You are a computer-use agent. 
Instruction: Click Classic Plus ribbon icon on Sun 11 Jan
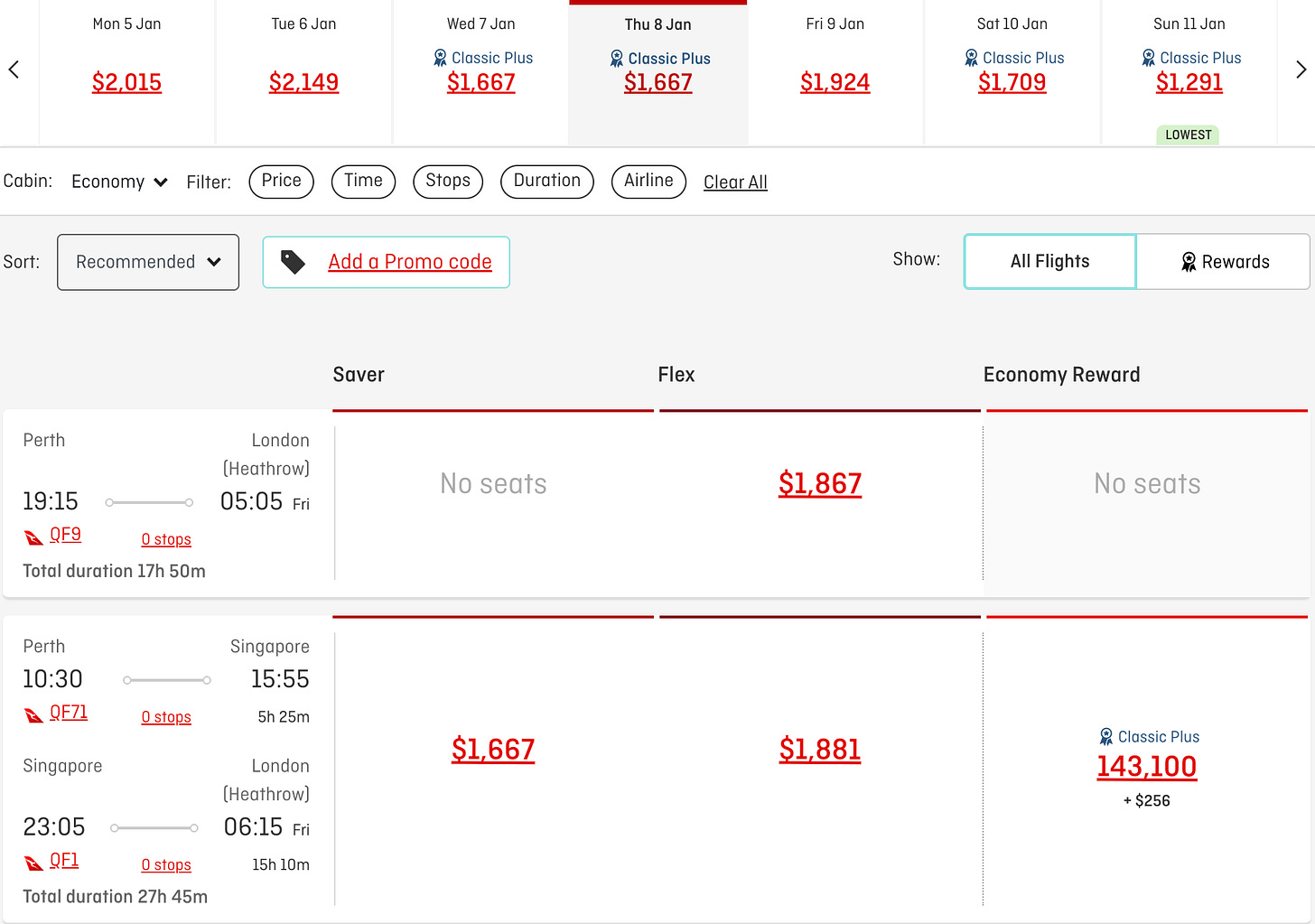[1148, 58]
